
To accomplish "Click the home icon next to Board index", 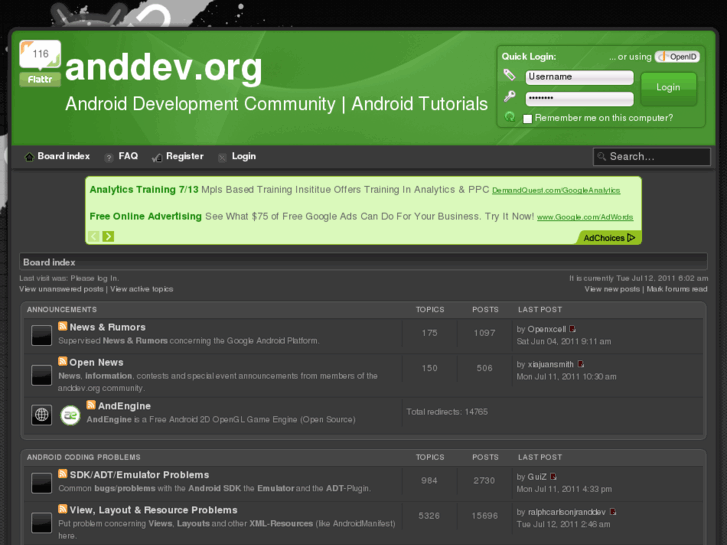I will [29, 157].
